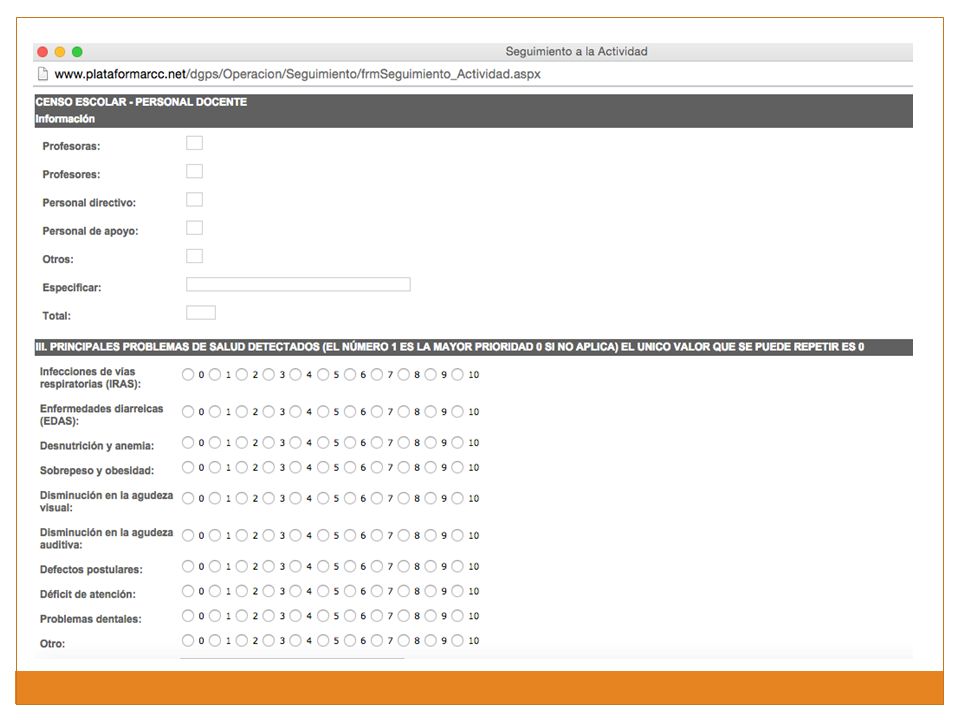Image resolution: width=960 pixels, height=720 pixels.
Task: Choose 10 for Infecciones de vías respiratorias
Action: point(457,375)
